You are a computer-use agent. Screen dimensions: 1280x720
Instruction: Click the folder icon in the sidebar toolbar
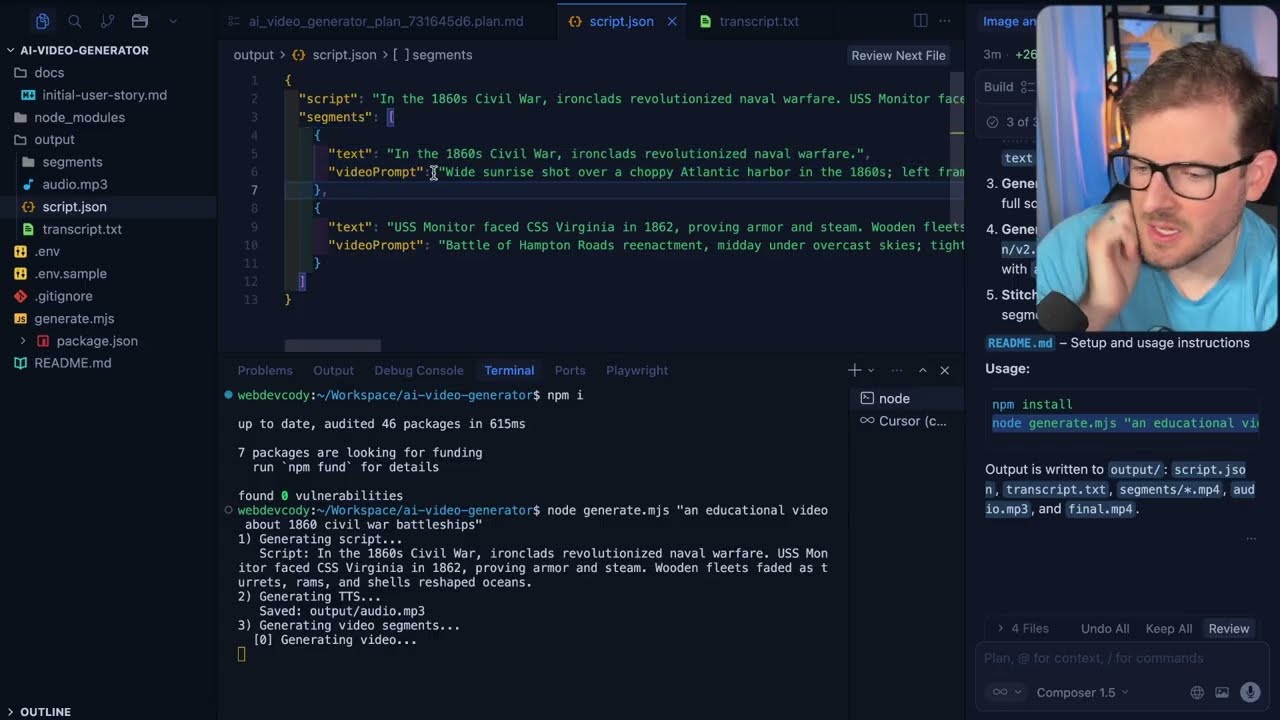[140, 21]
